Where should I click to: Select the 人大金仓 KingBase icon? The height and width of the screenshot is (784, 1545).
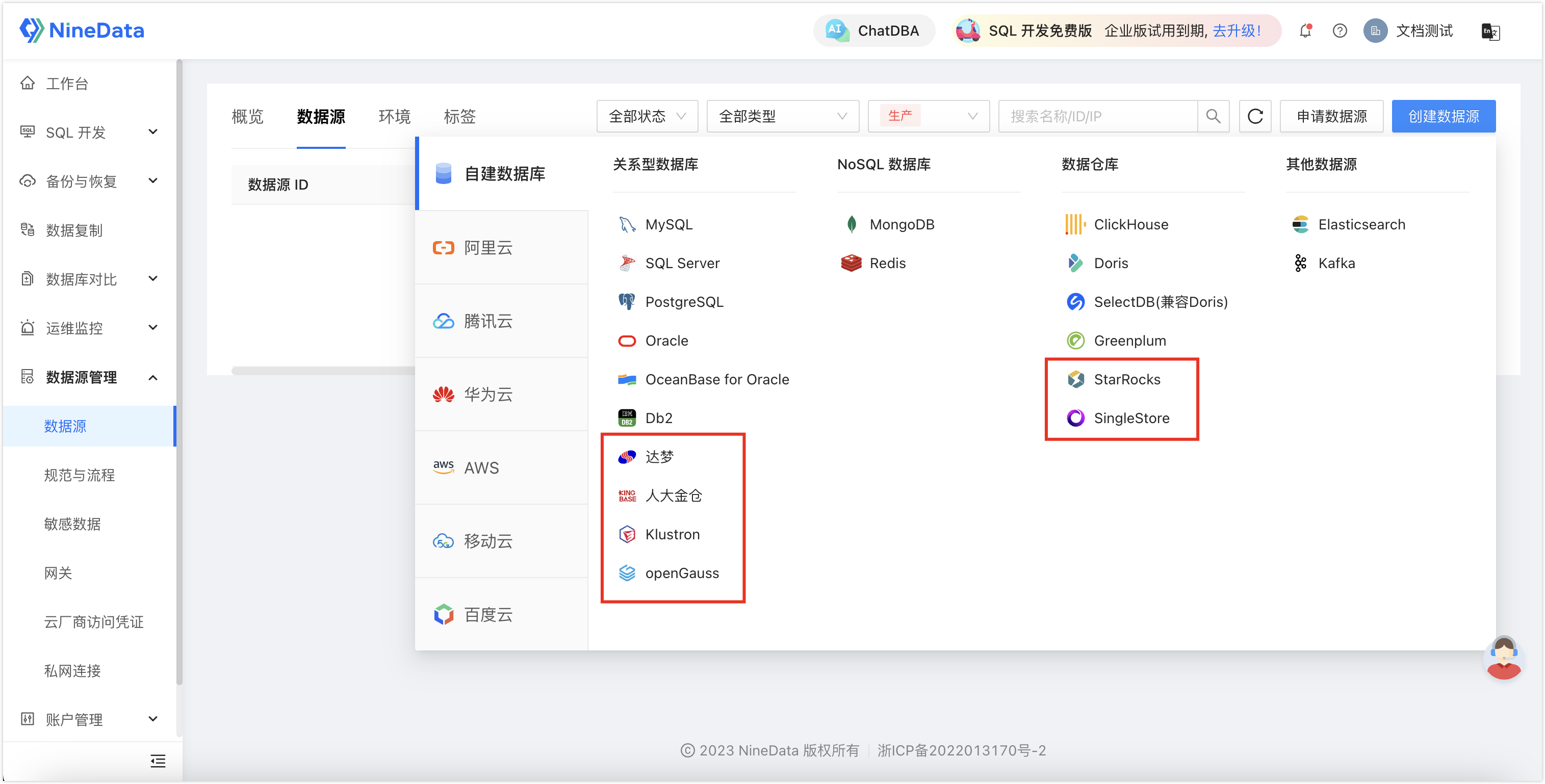[627, 495]
